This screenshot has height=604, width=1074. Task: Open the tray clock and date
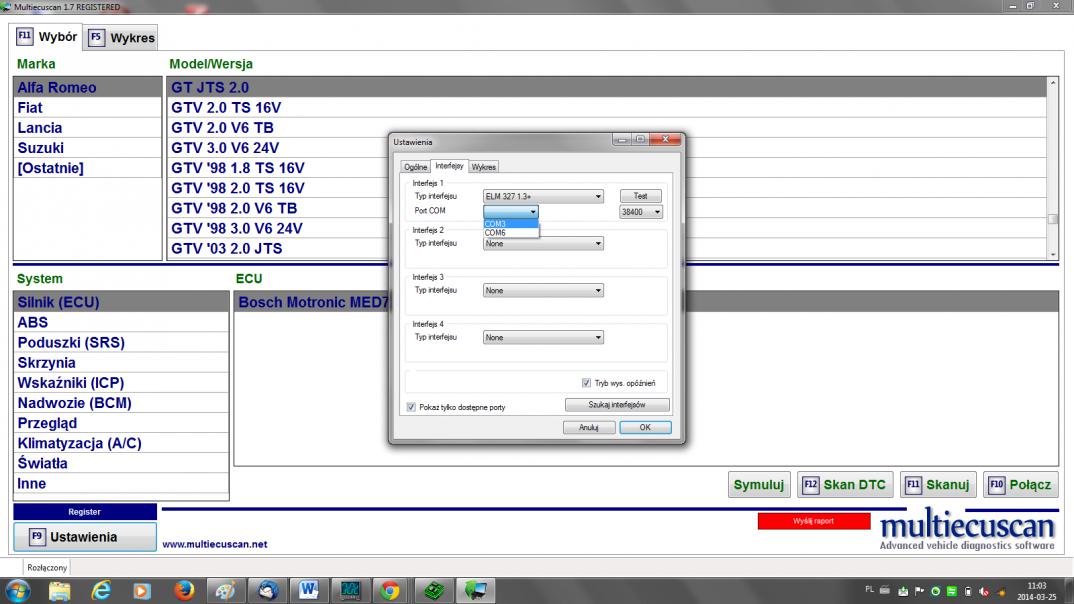click(x=1036, y=591)
